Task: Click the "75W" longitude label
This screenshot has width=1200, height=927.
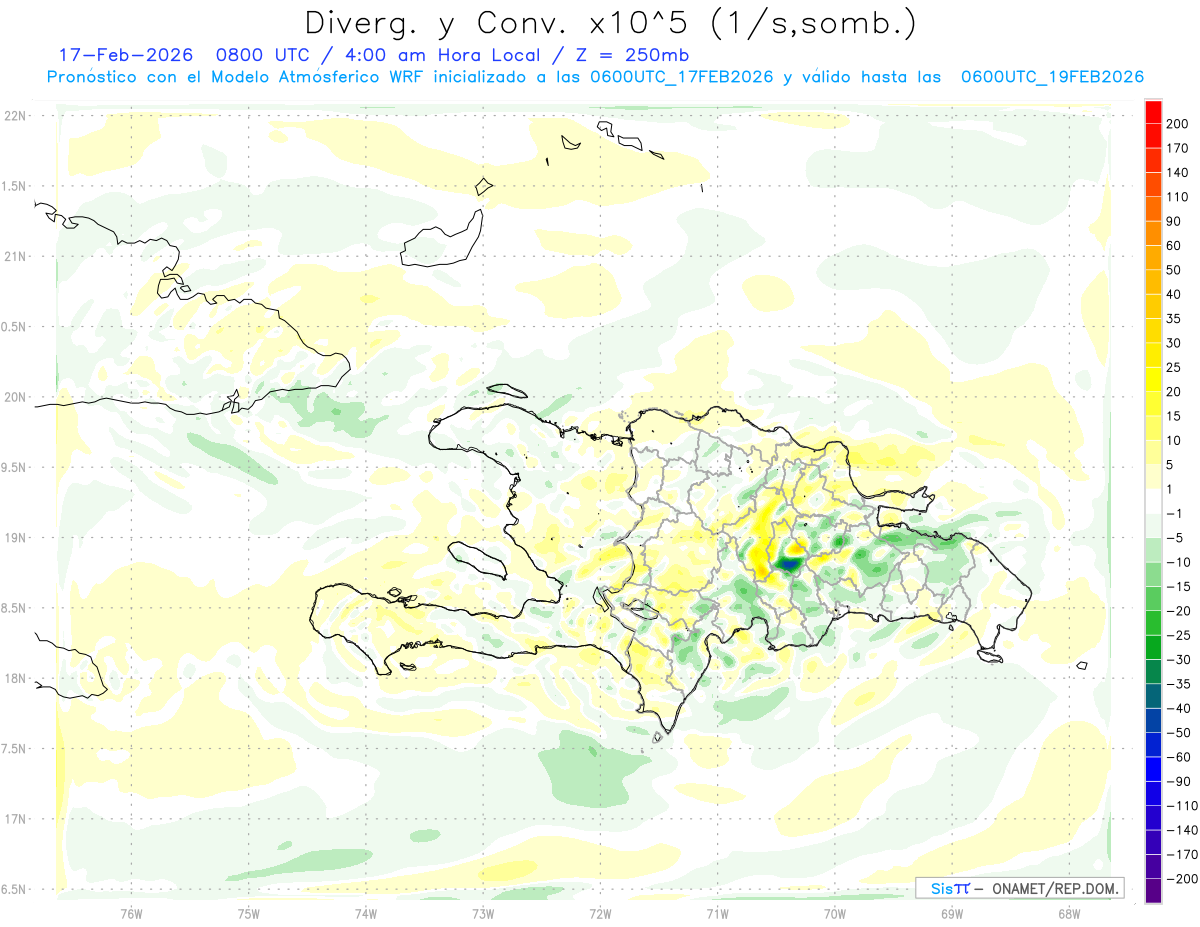Action: 248,912
